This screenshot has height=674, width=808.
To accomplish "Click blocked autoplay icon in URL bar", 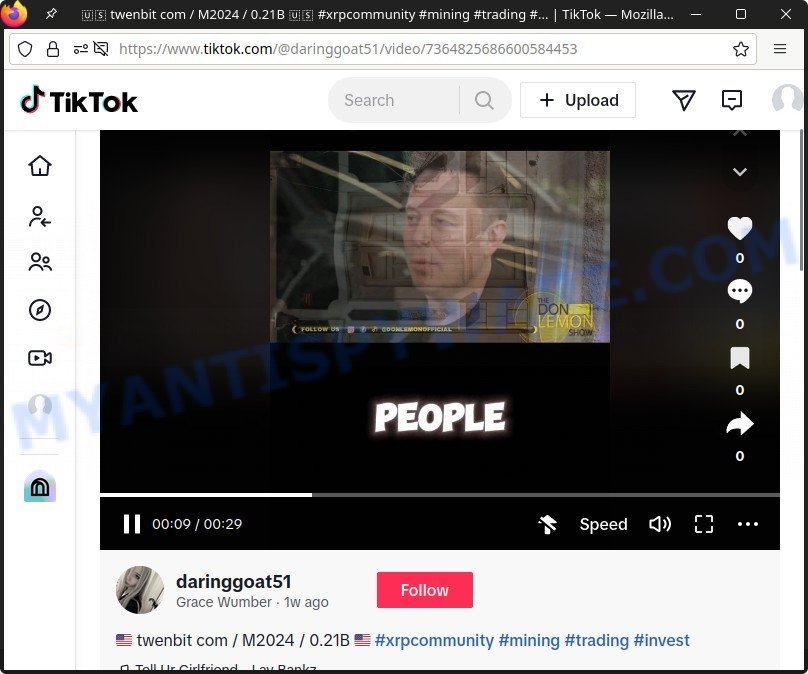I will tap(101, 49).
